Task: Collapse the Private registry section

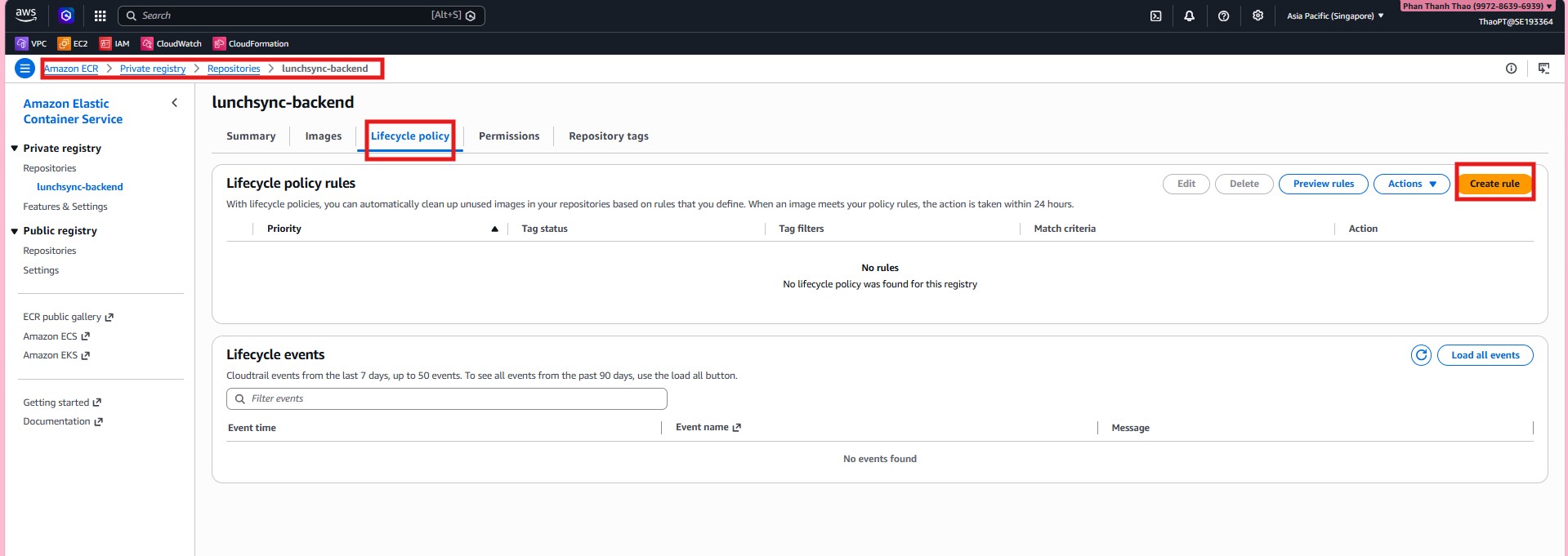Action: (x=15, y=149)
